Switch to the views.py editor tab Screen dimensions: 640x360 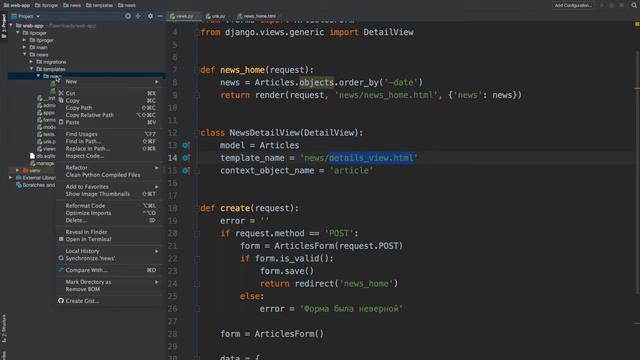pyautogui.click(x=184, y=16)
